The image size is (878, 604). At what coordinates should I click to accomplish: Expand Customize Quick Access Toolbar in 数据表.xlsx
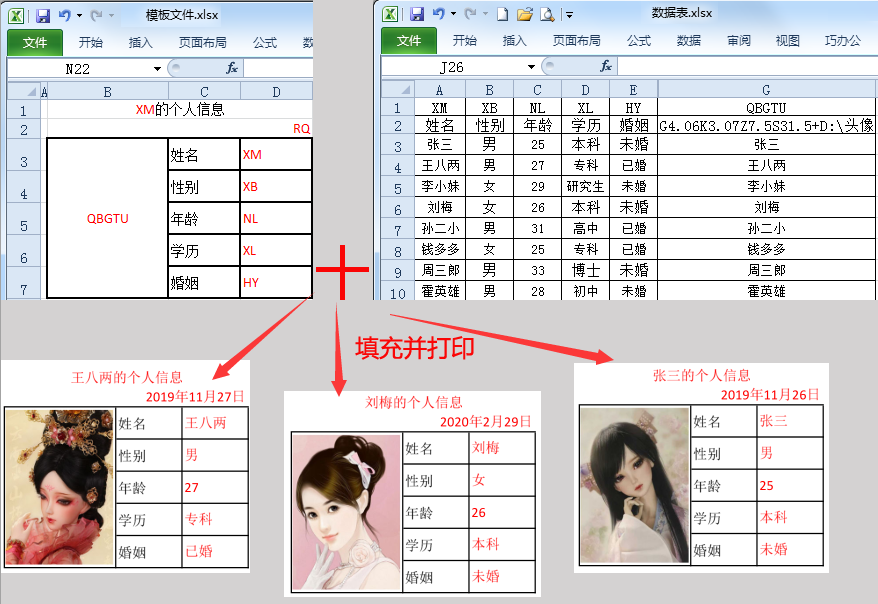click(x=569, y=15)
